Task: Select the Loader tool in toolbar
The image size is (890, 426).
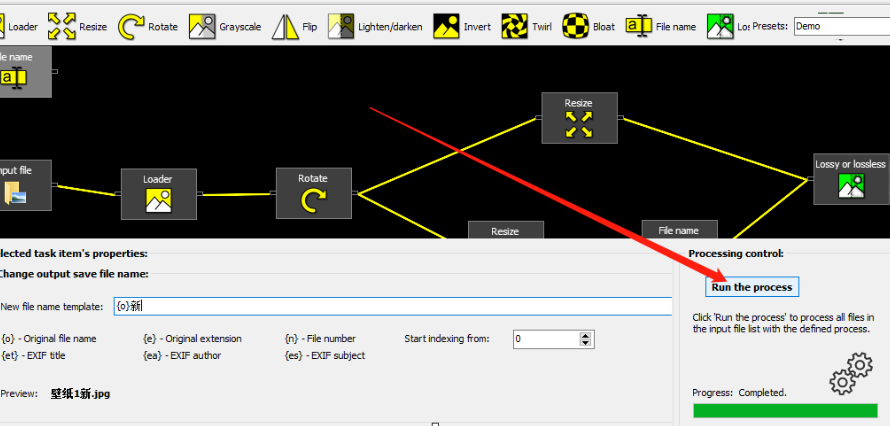Action: [19, 26]
